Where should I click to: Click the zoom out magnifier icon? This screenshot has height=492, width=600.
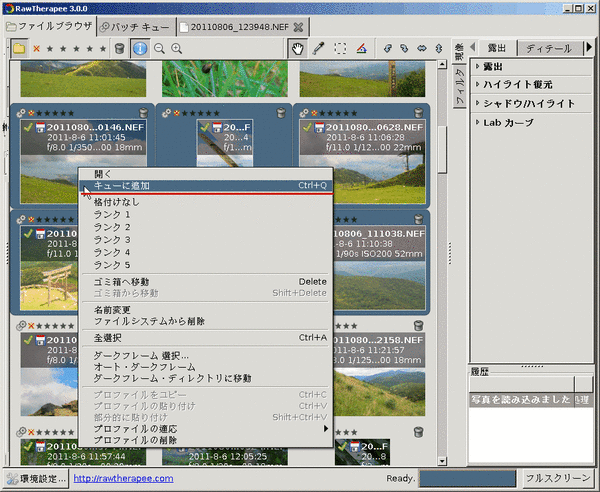point(159,49)
